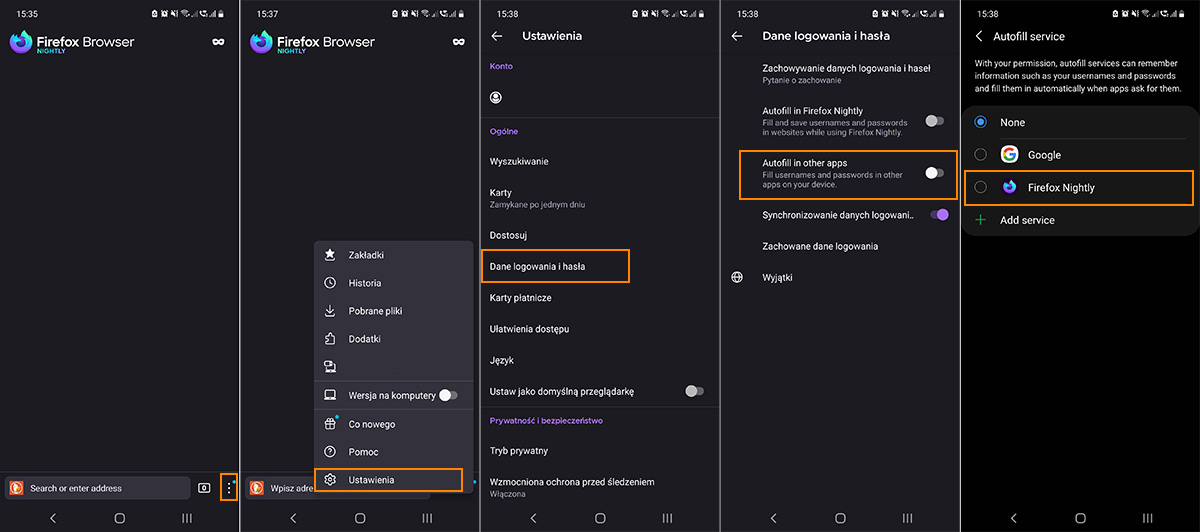
Task: Open Historia from the browser menu
Action: pyautogui.click(x=393, y=283)
